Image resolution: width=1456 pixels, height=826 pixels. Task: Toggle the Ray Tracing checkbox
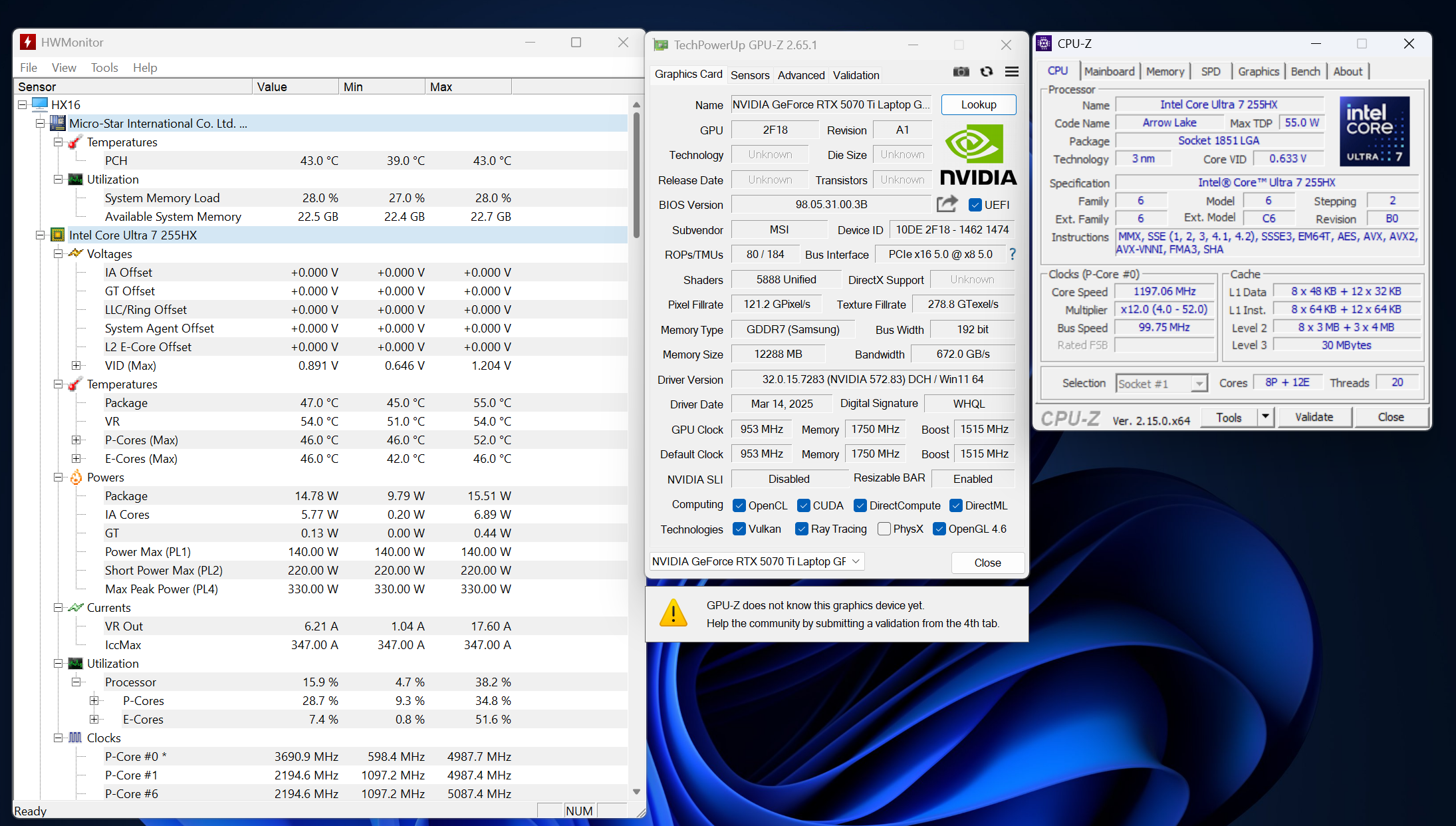coord(802,529)
